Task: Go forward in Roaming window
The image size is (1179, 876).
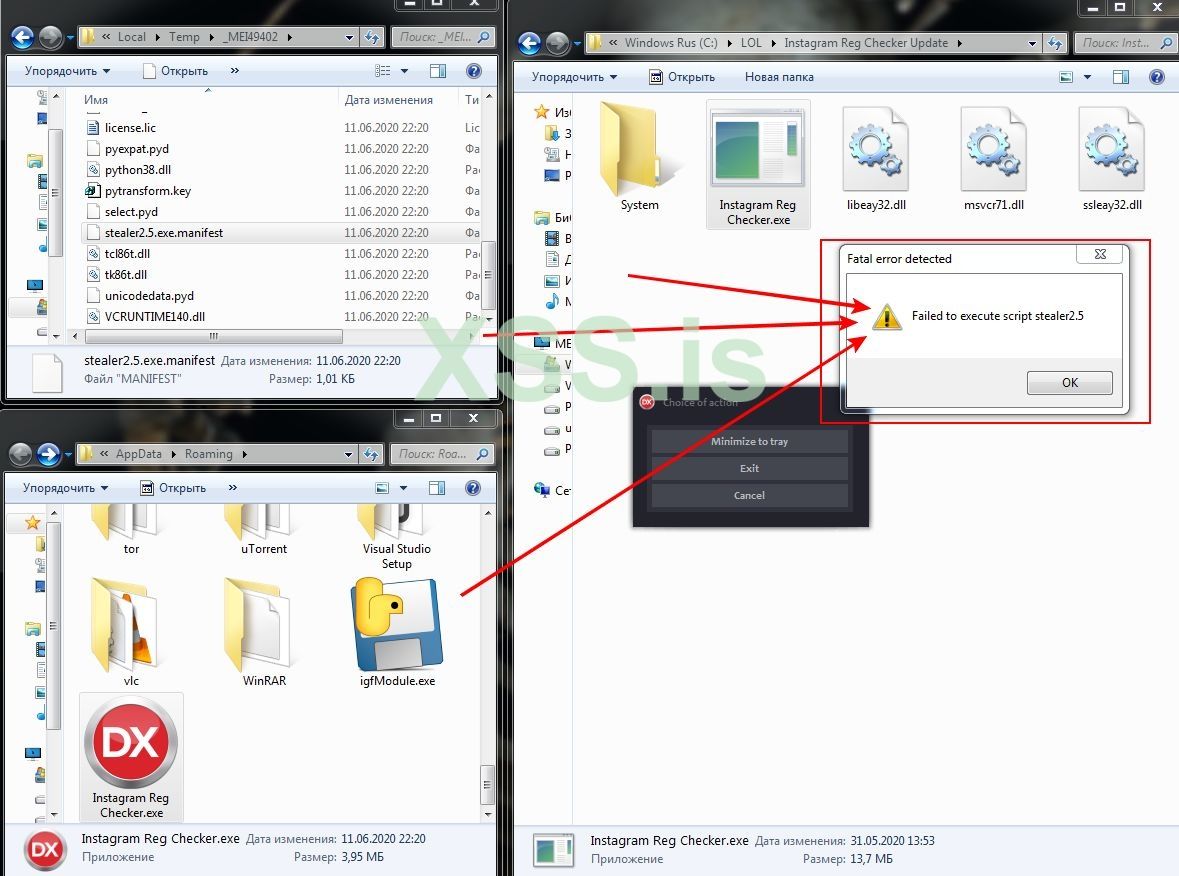Action: (x=49, y=453)
